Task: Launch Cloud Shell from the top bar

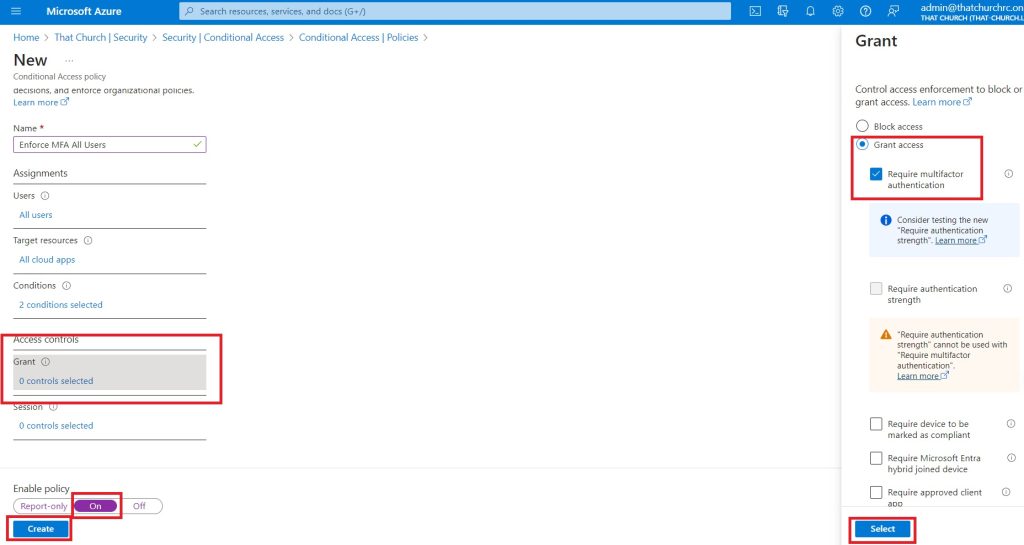Action: [755, 11]
